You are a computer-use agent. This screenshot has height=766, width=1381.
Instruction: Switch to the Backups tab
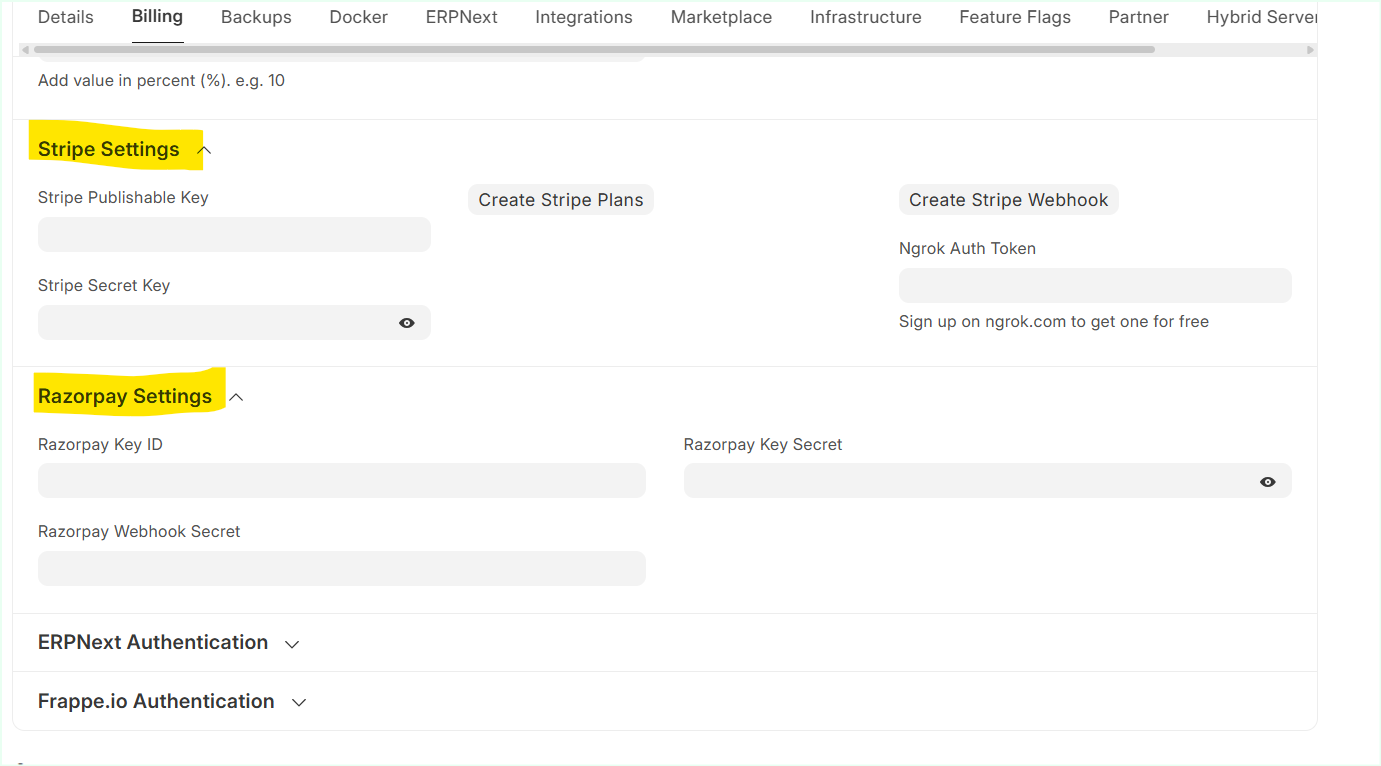click(x=256, y=17)
